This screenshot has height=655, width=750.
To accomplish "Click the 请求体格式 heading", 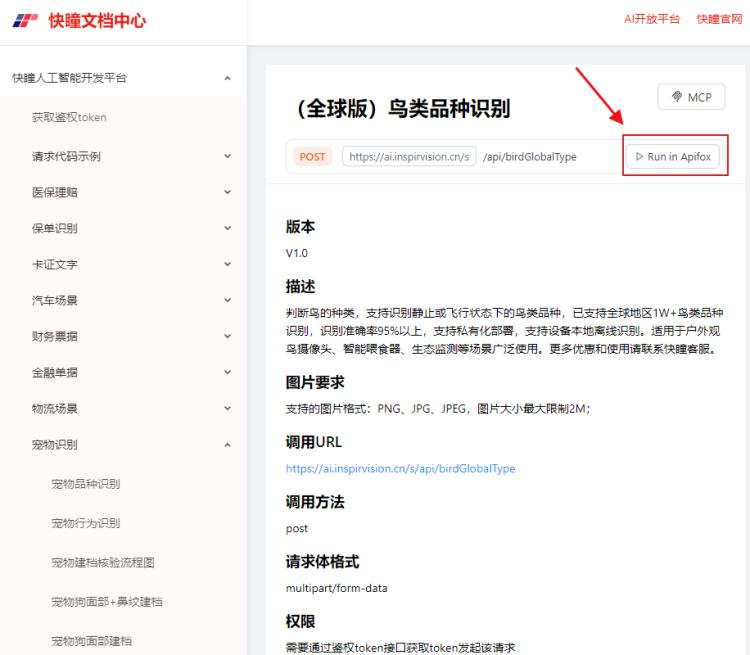I will (x=322, y=562).
